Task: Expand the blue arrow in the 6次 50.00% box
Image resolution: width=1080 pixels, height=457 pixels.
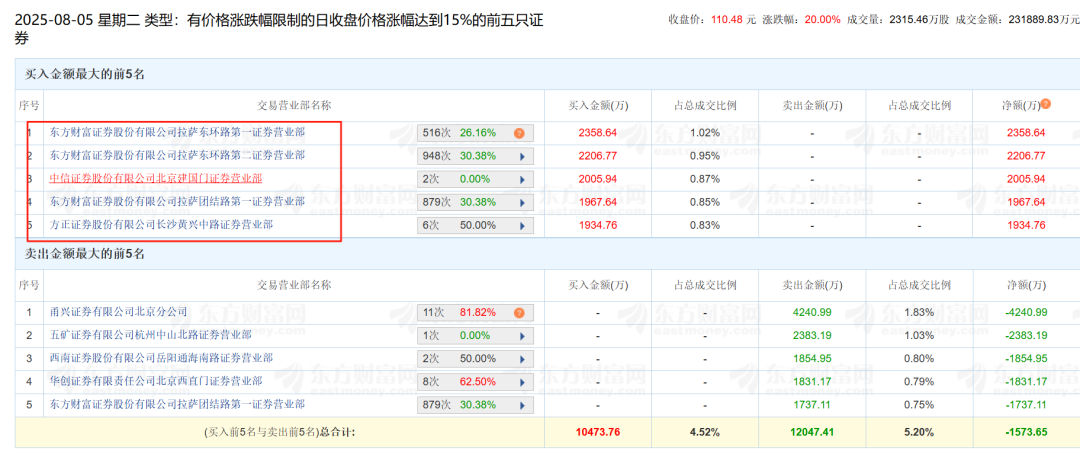Action: pyautogui.click(x=522, y=225)
